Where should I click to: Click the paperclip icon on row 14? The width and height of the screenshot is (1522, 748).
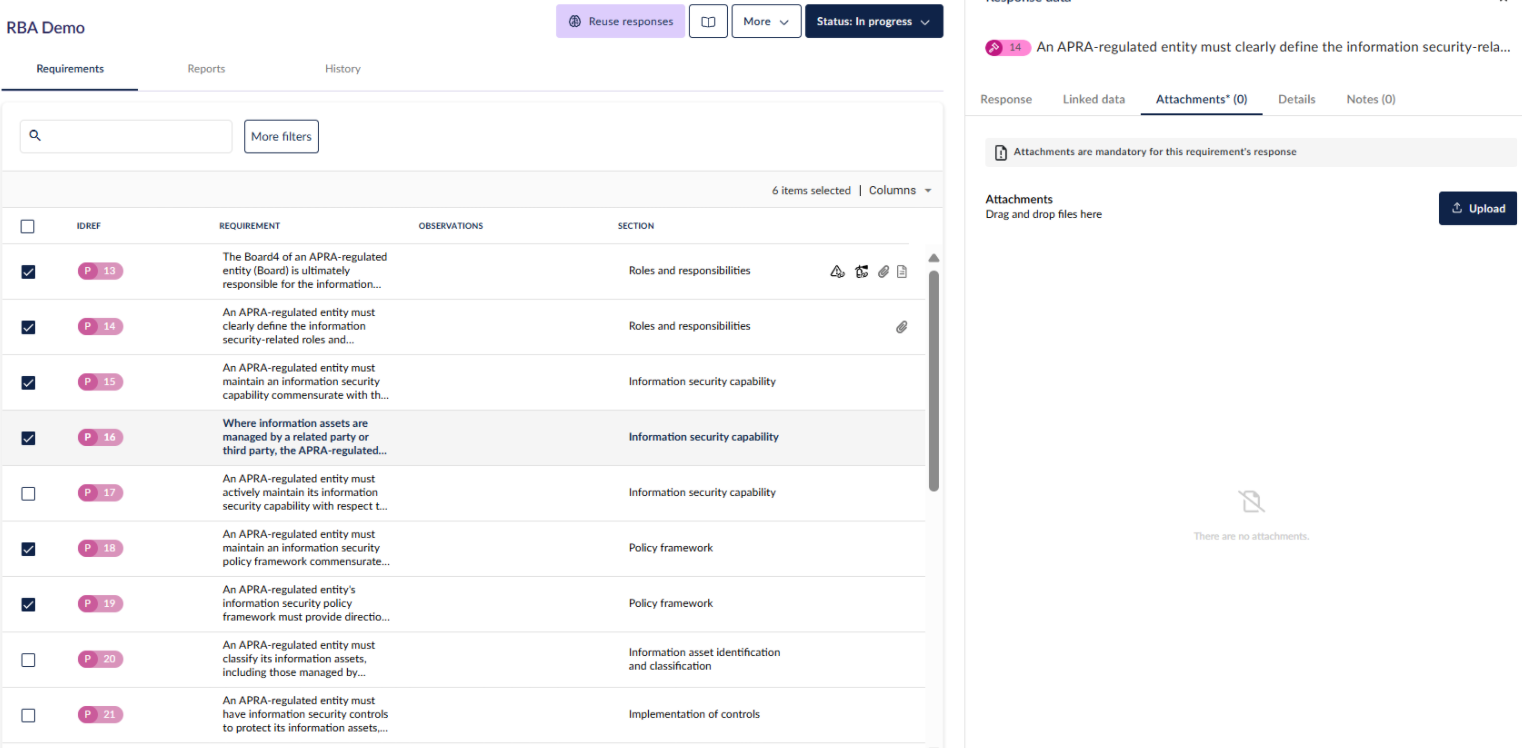pyautogui.click(x=902, y=327)
